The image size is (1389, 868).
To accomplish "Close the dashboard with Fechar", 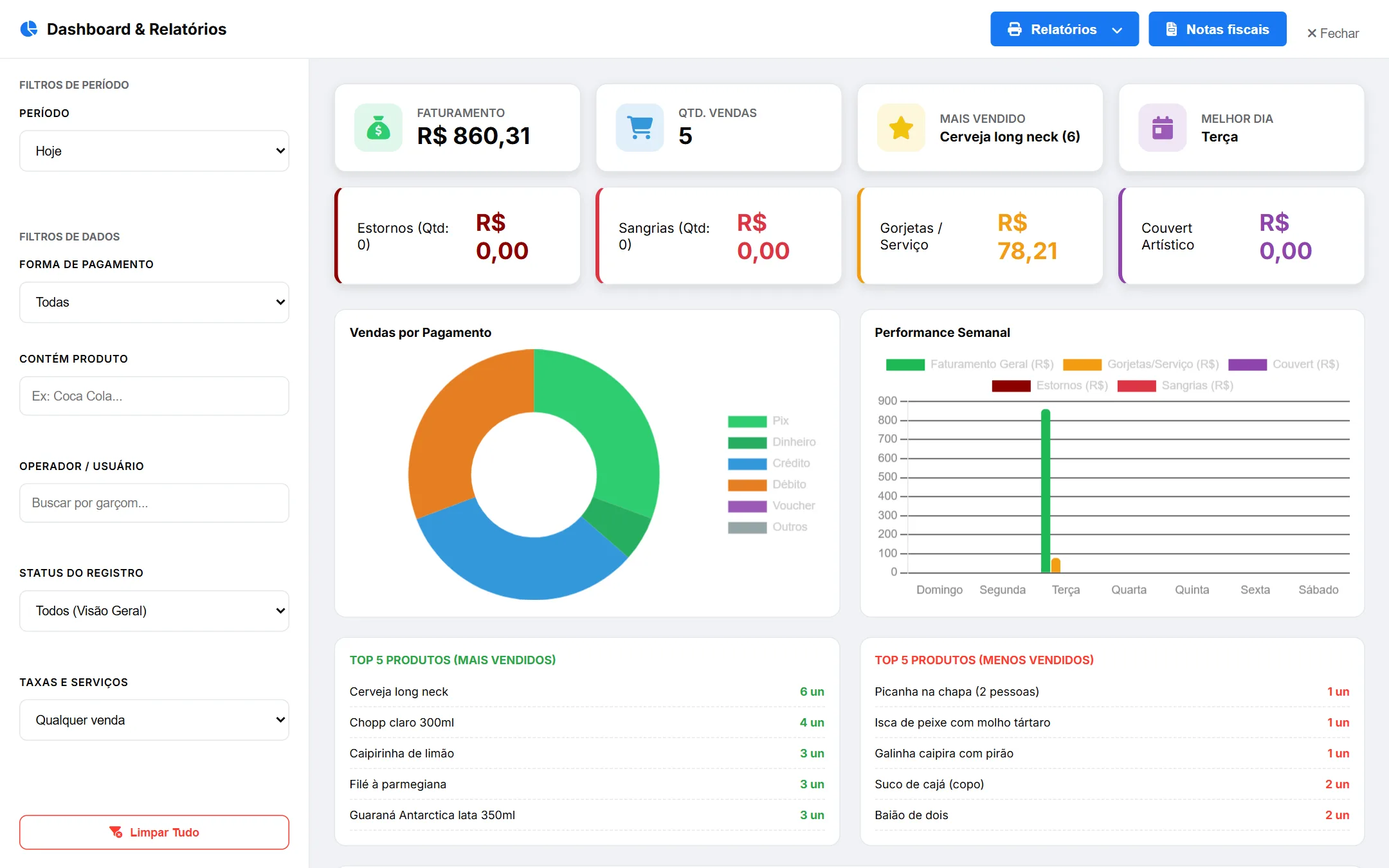I will click(1332, 33).
